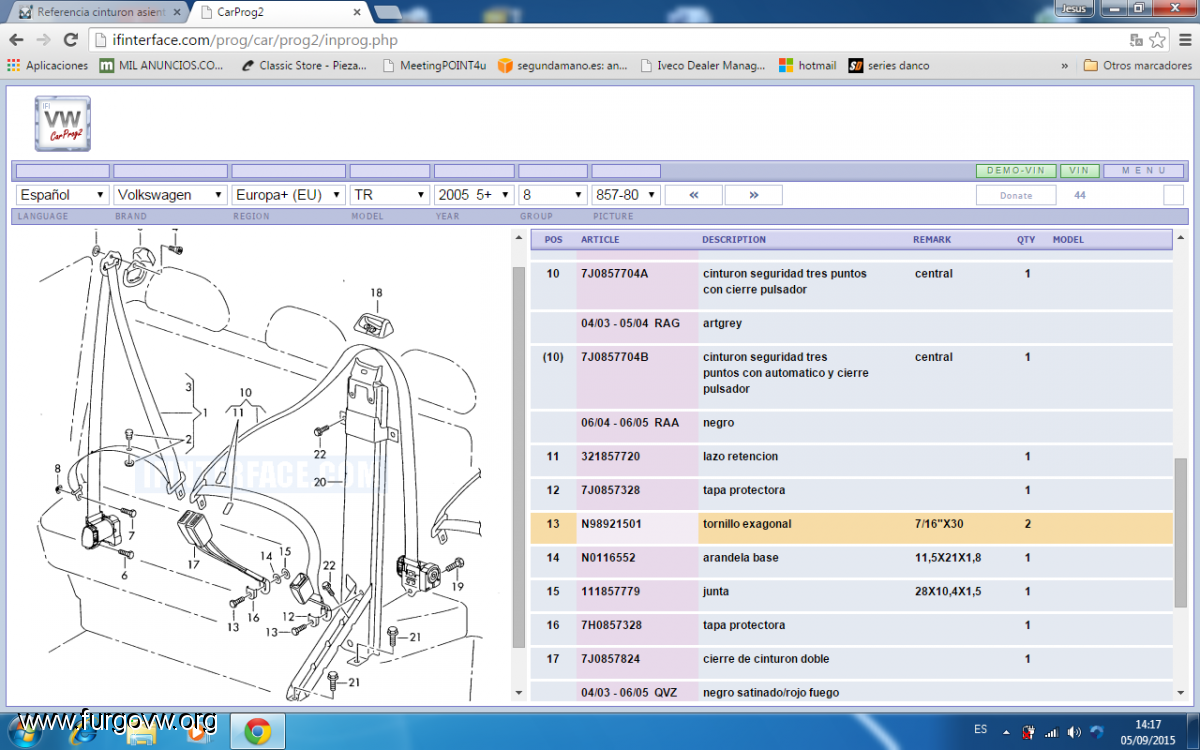1200x750 pixels.
Task: Click the VW CarProg2 logo icon
Action: coord(62,124)
